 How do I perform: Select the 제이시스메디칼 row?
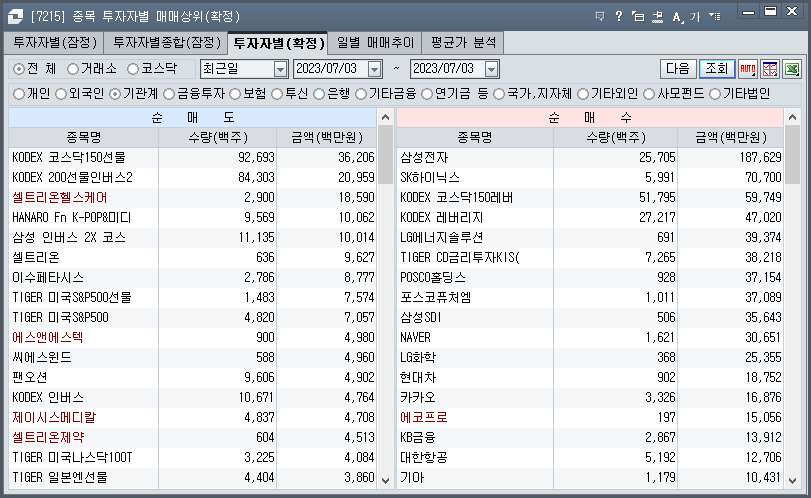tap(192, 418)
